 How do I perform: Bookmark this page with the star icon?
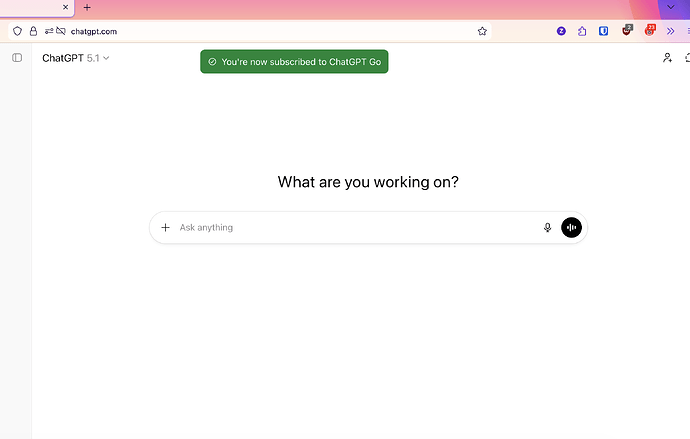pos(482,31)
